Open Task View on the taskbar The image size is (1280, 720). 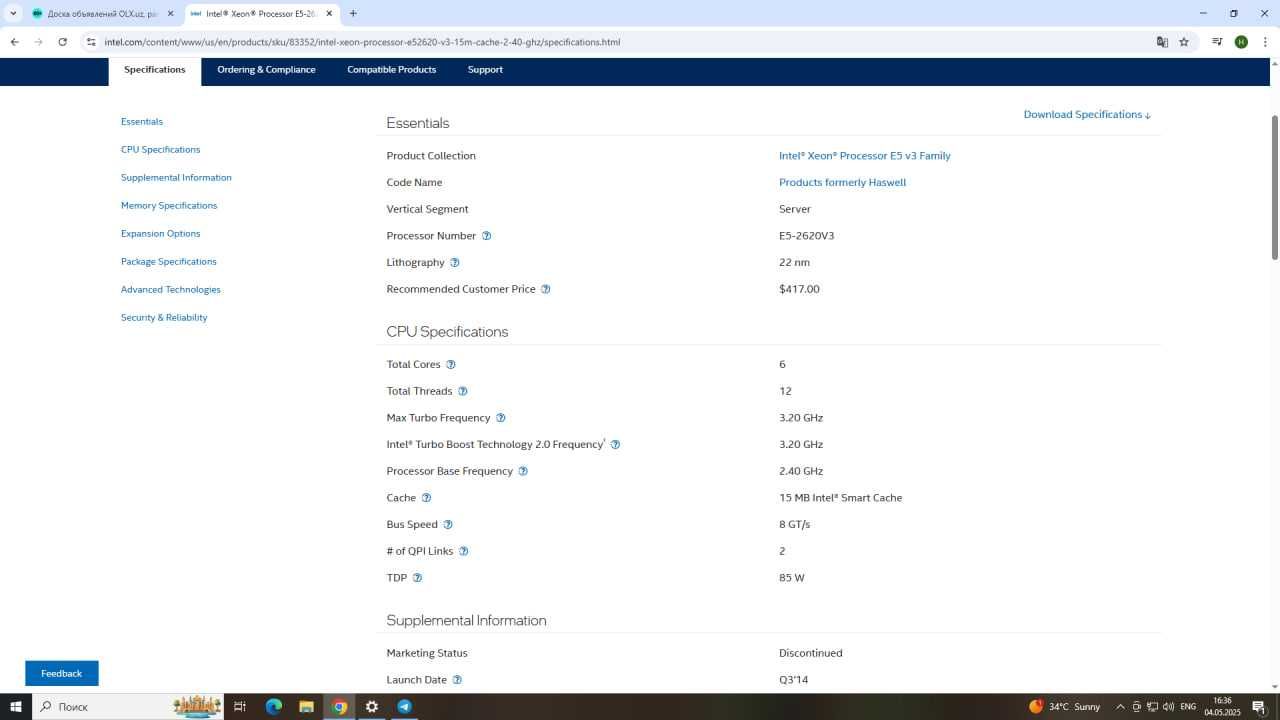point(240,707)
